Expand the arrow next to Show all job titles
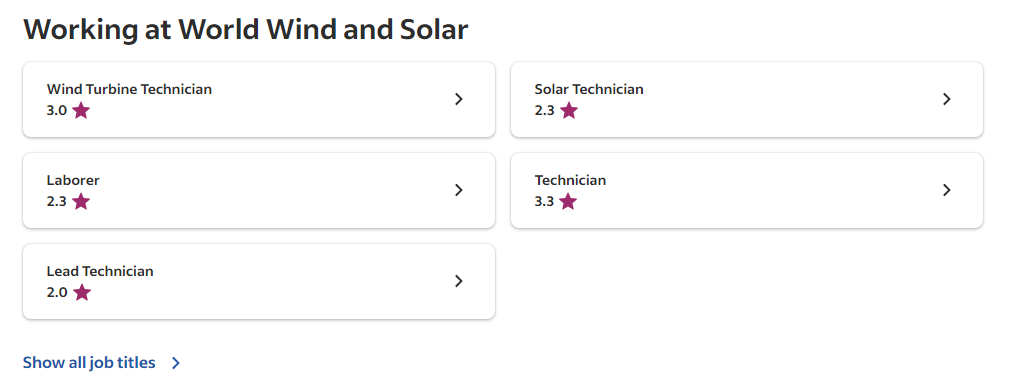 click(176, 363)
